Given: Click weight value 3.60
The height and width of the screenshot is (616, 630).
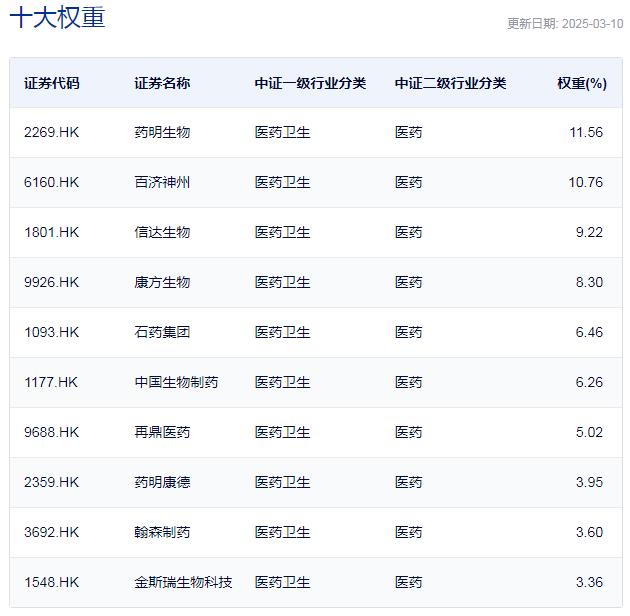Looking at the screenshot, I should [589, 532].
